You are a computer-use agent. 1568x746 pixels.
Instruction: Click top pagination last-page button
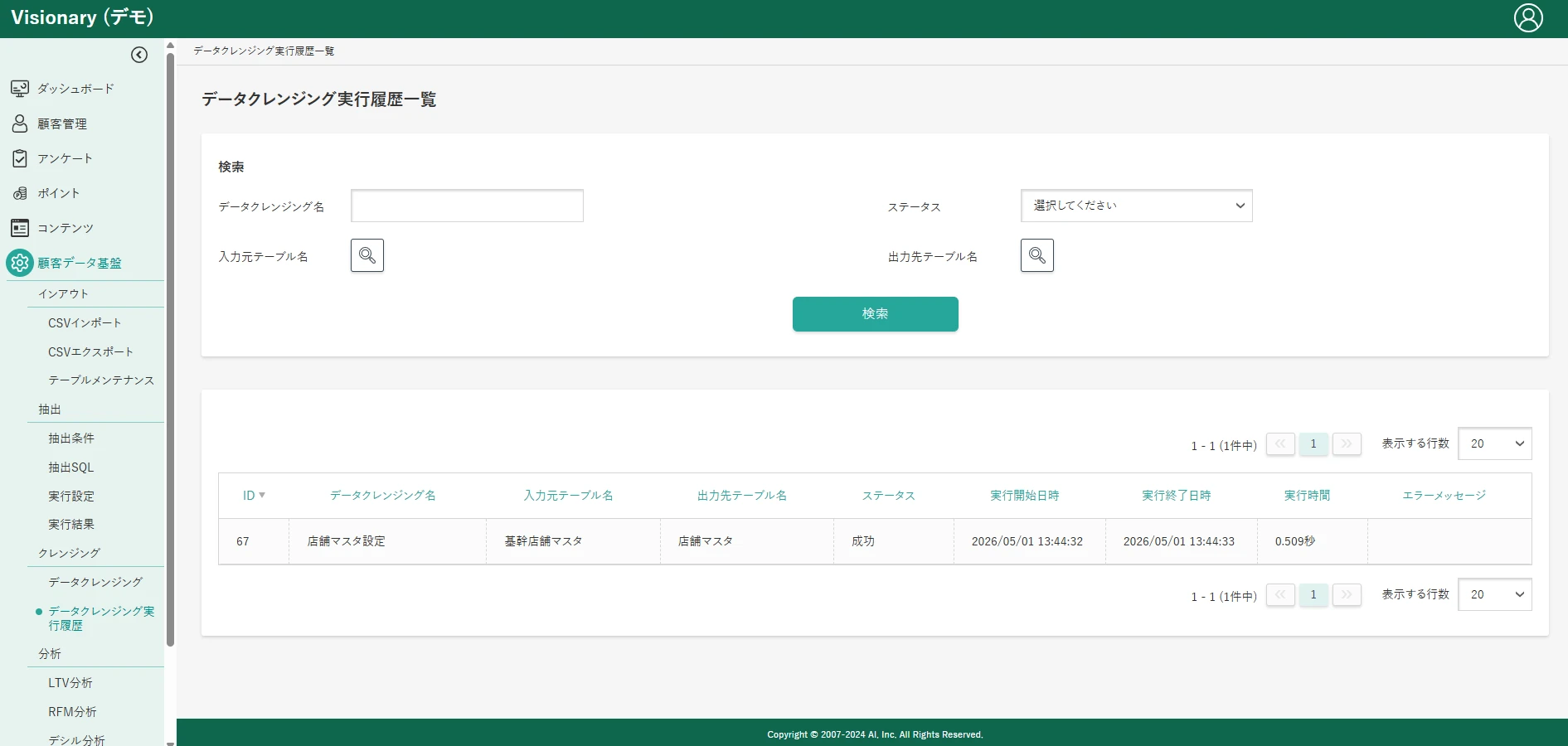[x=1347, y=444]
